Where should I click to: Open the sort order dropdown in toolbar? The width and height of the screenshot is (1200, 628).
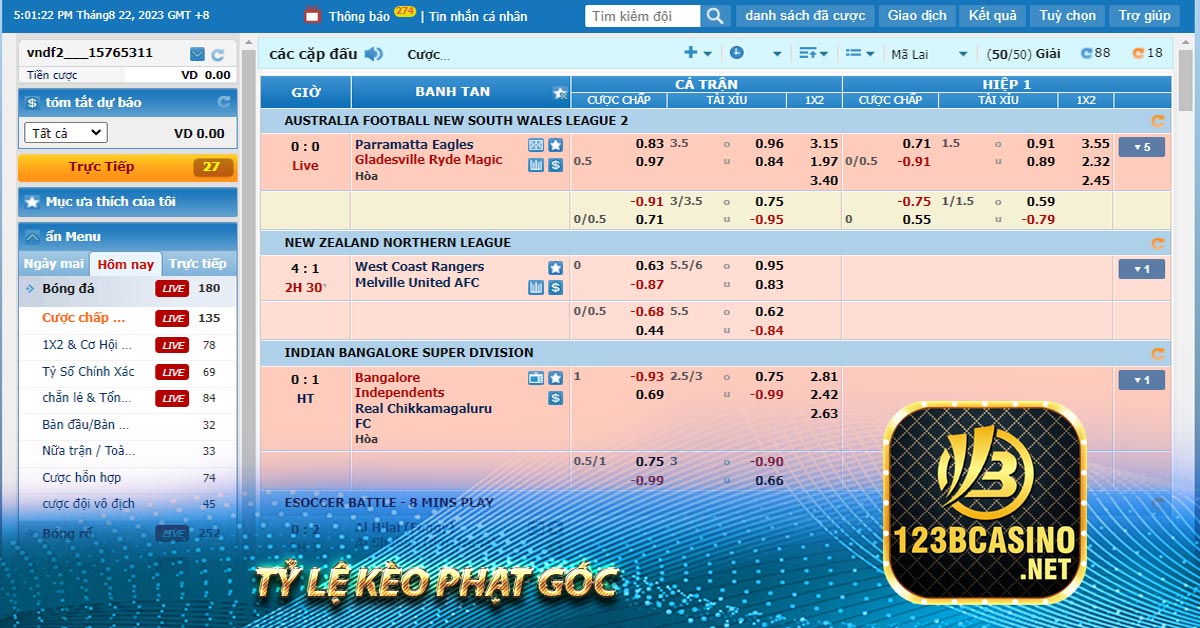click(814, 54)
